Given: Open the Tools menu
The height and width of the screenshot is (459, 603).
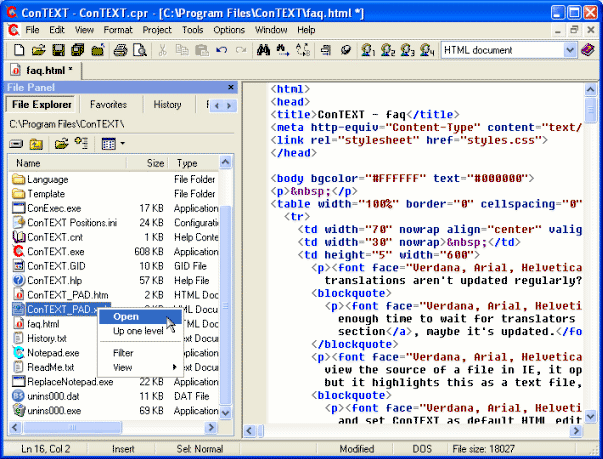Looking at the screenshot, I should [193, 30].
